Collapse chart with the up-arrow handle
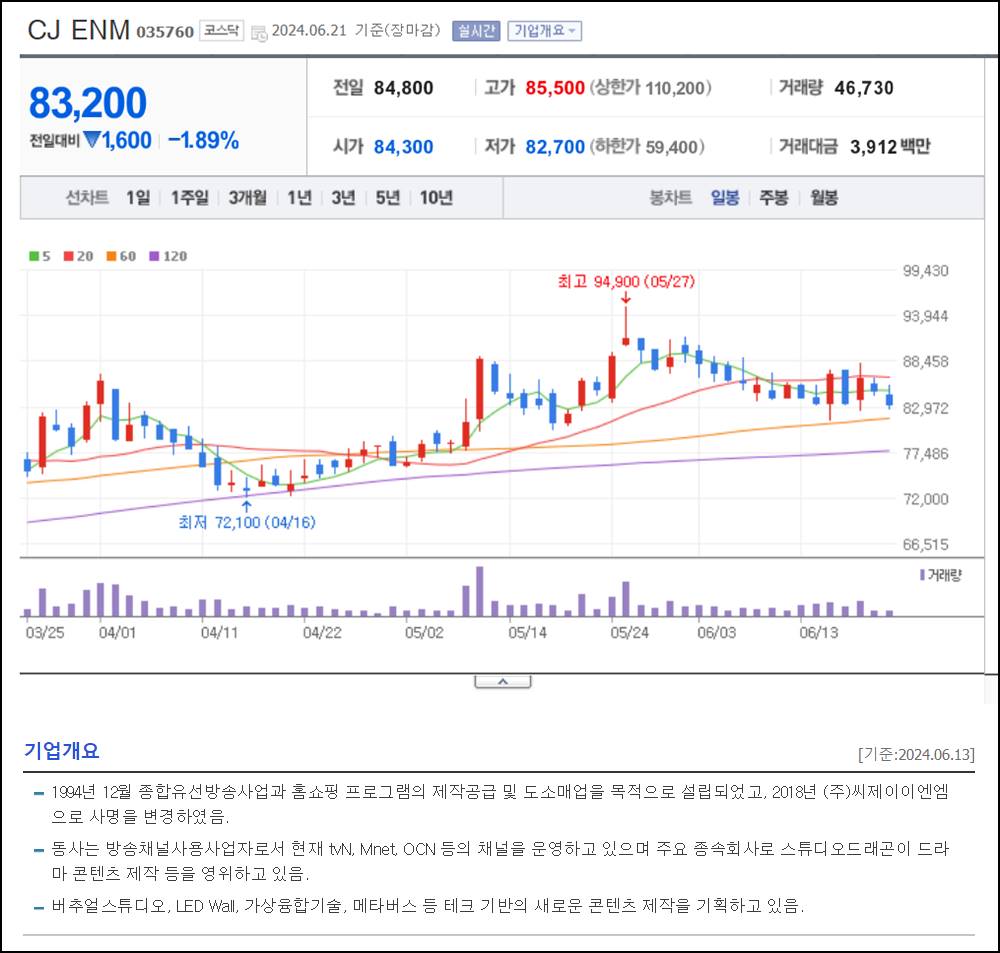1000x953 pixels. pyautogui.click(x=503, y=682)
